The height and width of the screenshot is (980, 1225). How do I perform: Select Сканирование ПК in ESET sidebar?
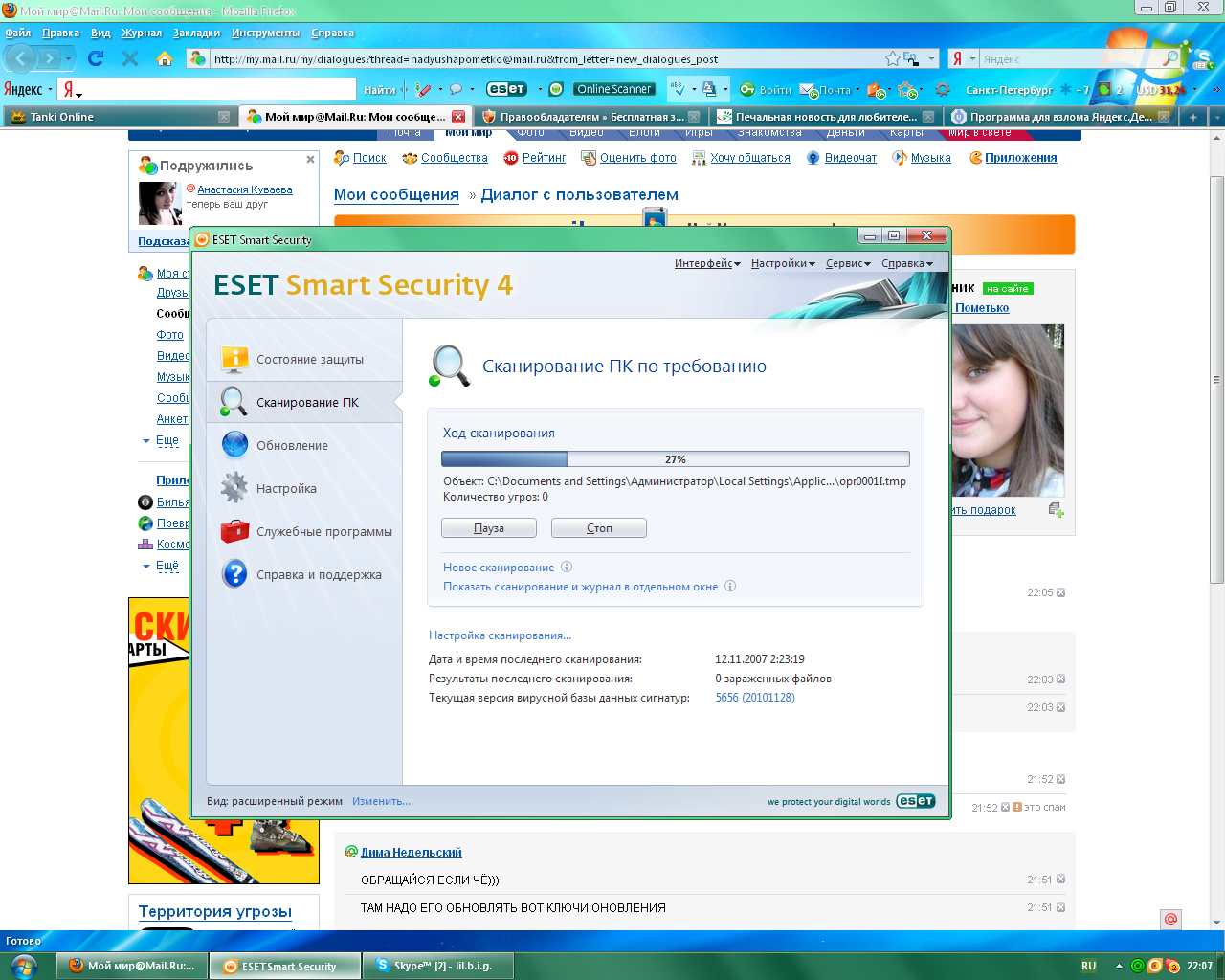(x=304, y=402)
